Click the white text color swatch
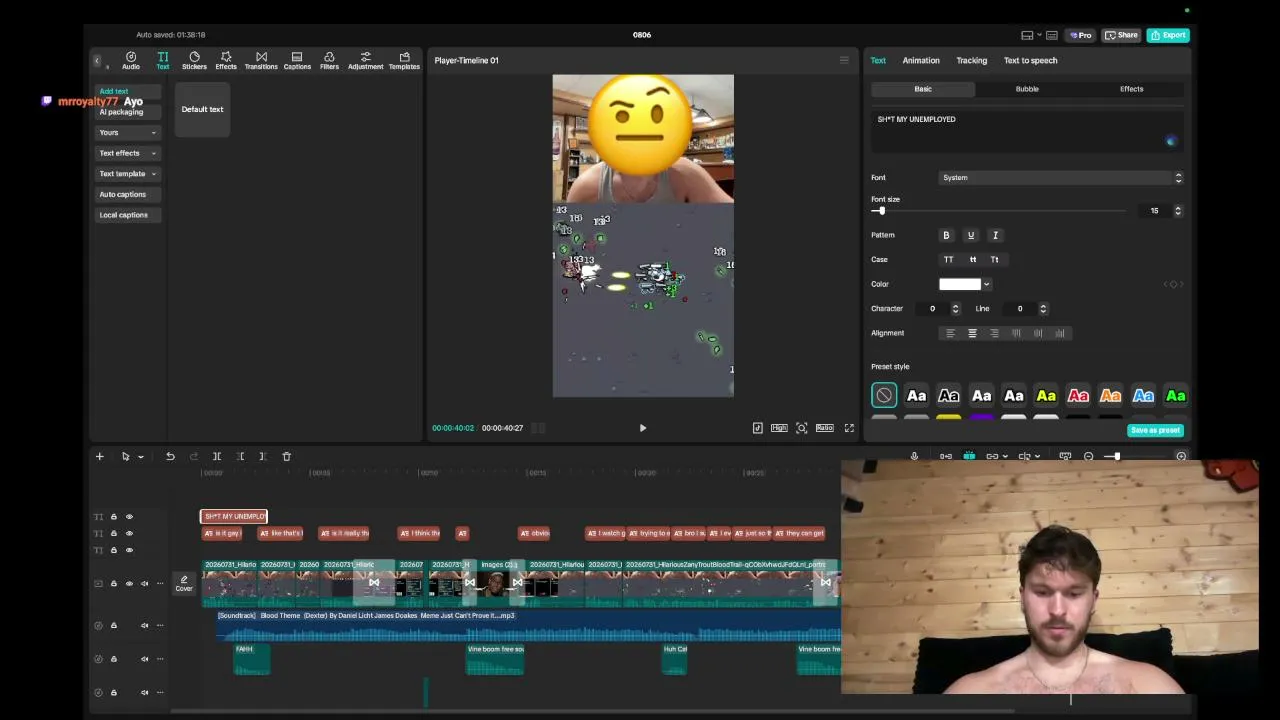Image resolution: width=1280 pixels, height=720 pixels. coord(960,284)
